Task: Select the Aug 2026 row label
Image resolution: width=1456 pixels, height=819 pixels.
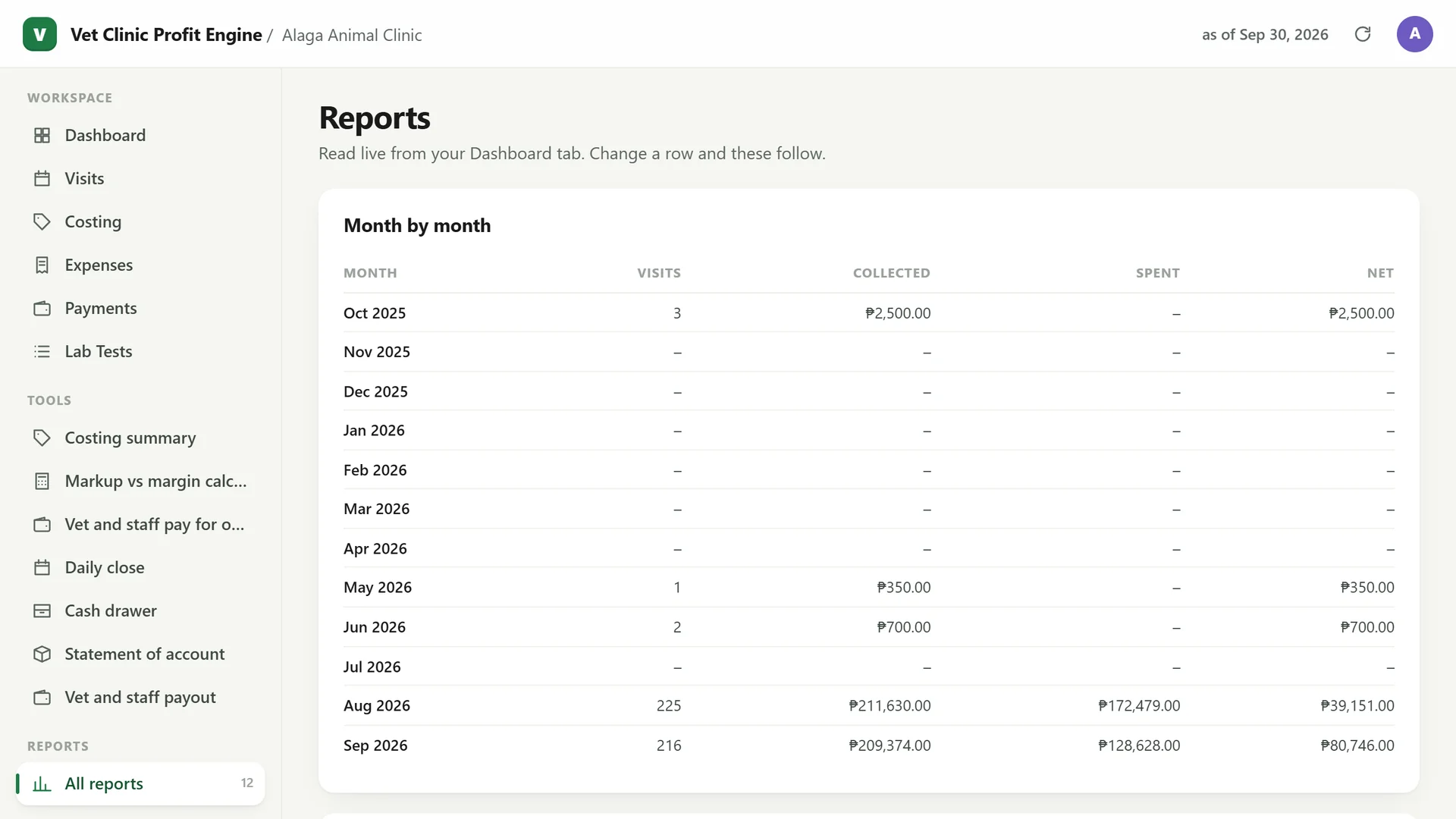Action: click(377, 706)
